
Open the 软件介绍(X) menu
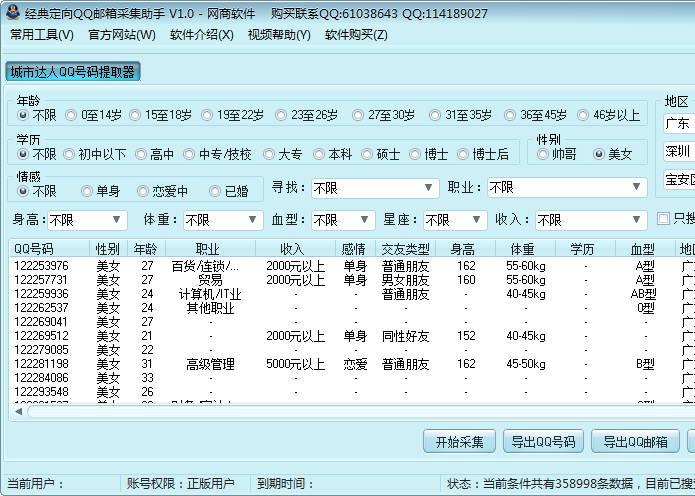(202, 35)
